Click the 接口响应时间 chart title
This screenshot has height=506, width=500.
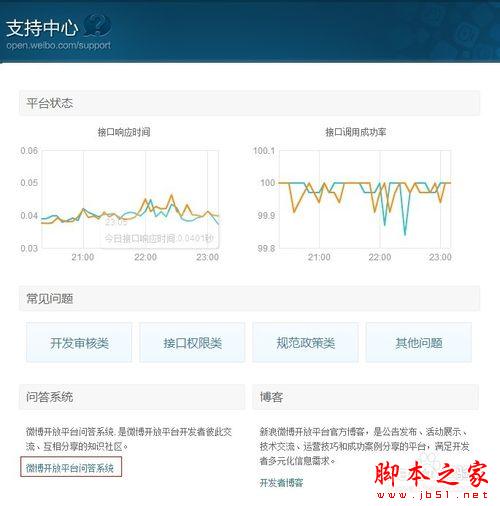coord(124,132)
